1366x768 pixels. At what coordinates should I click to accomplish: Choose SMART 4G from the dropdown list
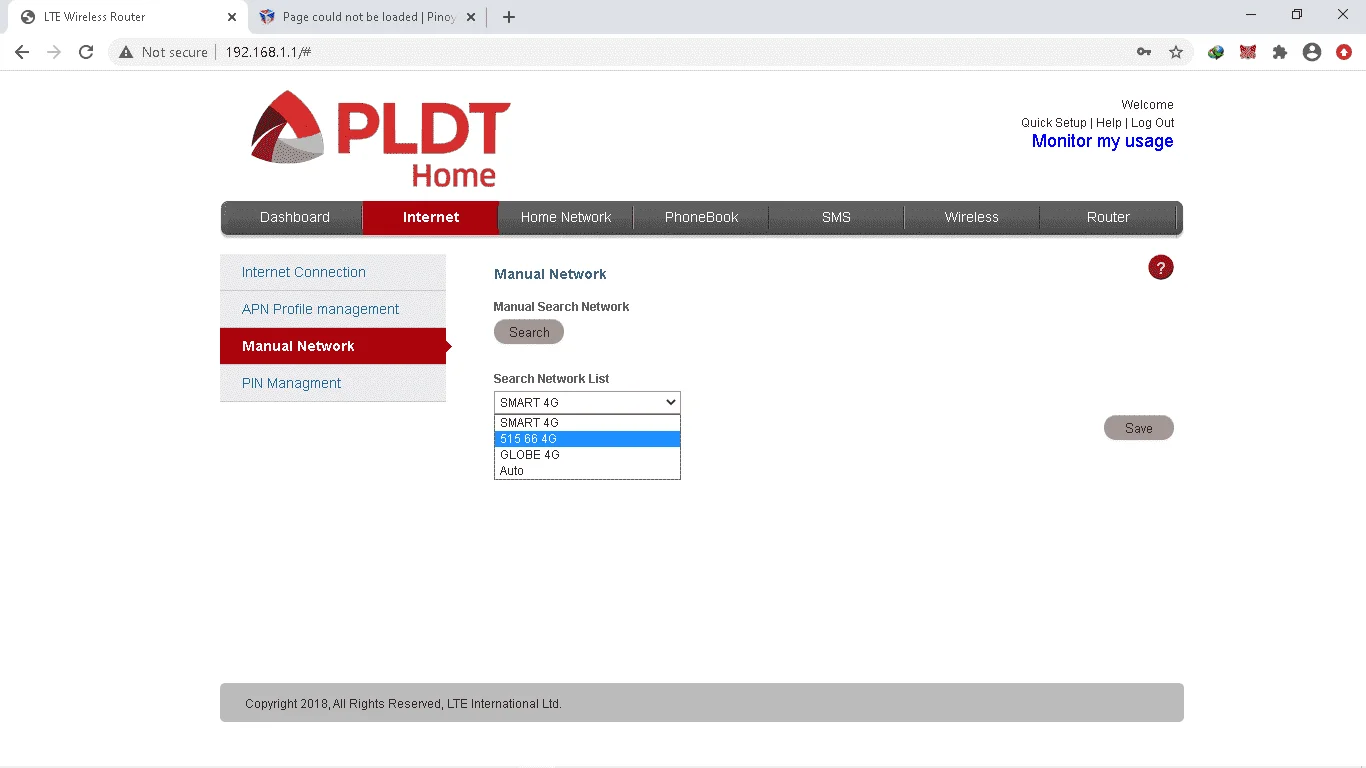tap(587, 423)
